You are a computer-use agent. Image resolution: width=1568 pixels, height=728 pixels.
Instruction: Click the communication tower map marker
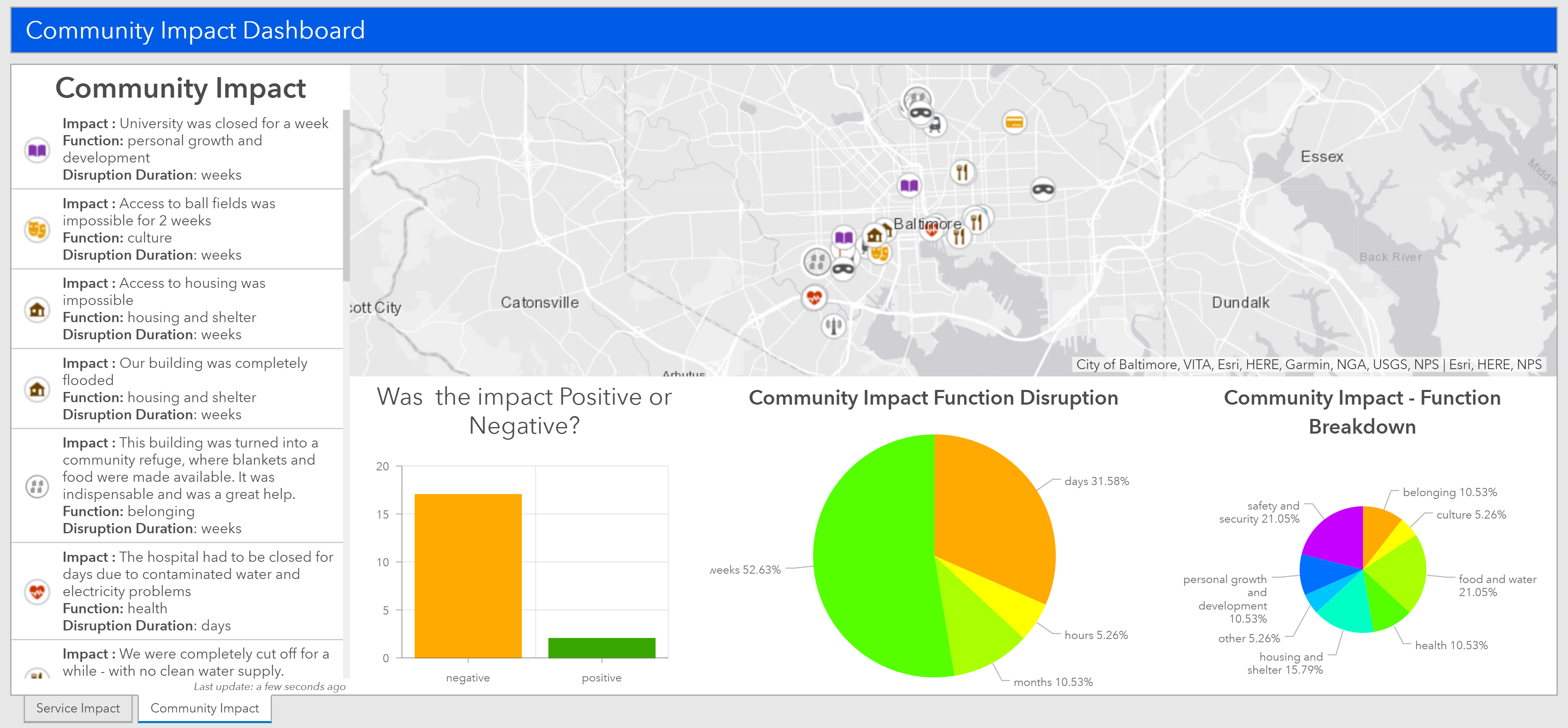[x=833, y=326]
